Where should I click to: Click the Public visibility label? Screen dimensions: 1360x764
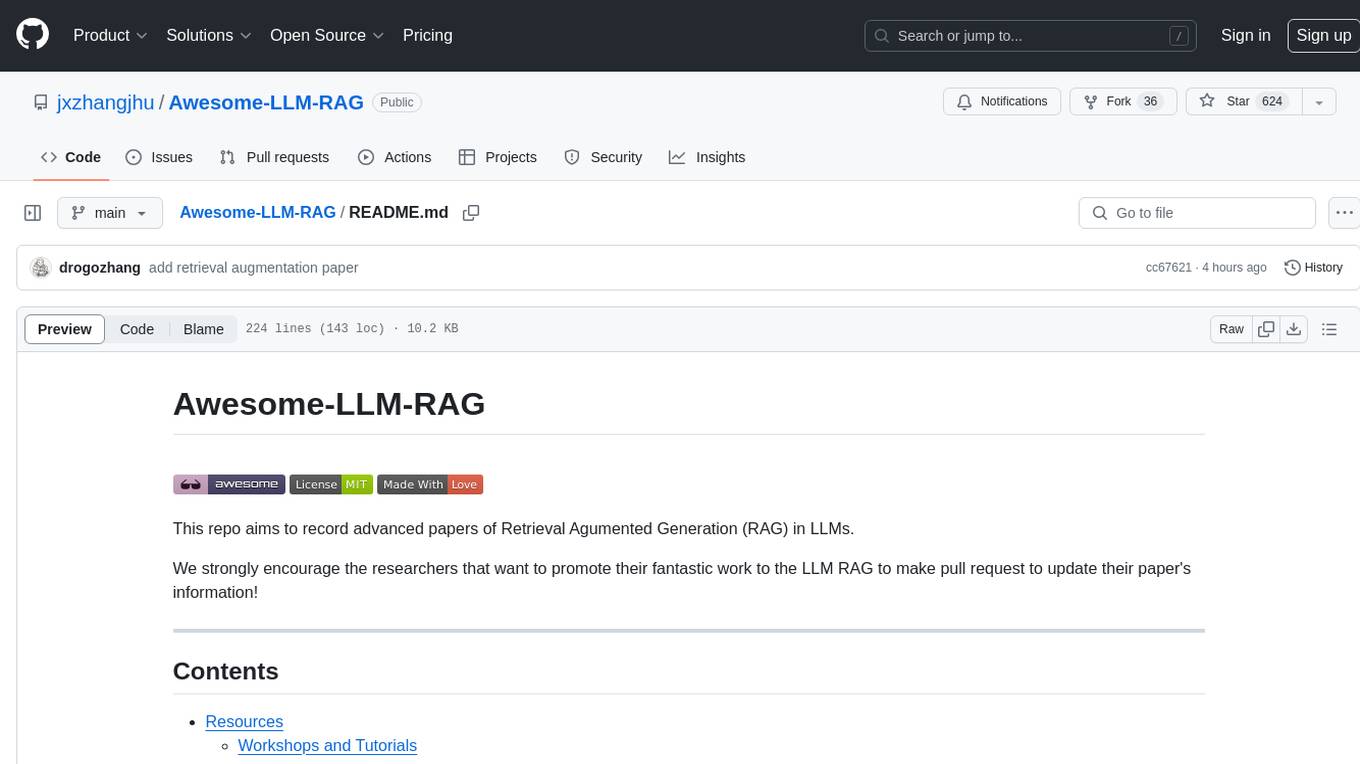click(397, 102)
